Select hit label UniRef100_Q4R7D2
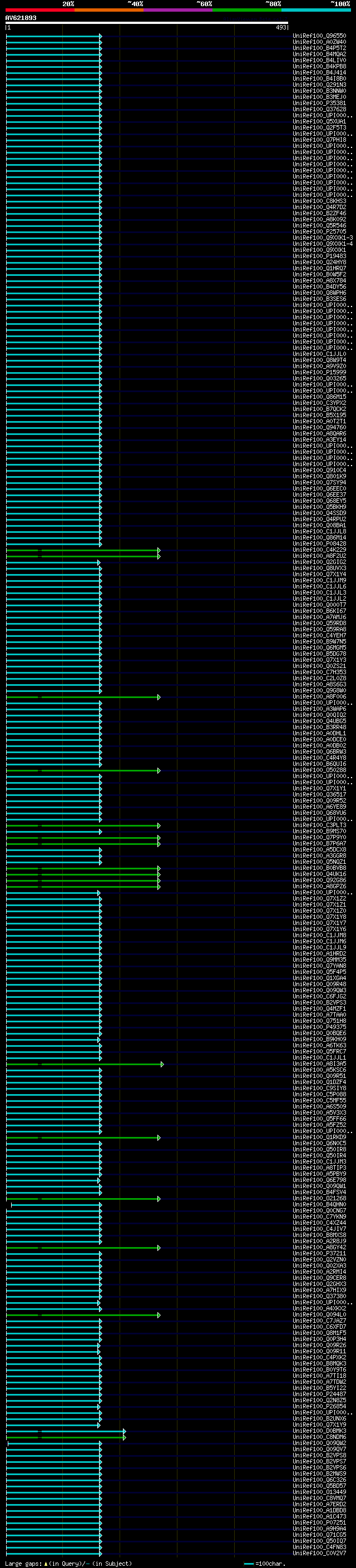The image size is (356, 1568). [319, 207]
